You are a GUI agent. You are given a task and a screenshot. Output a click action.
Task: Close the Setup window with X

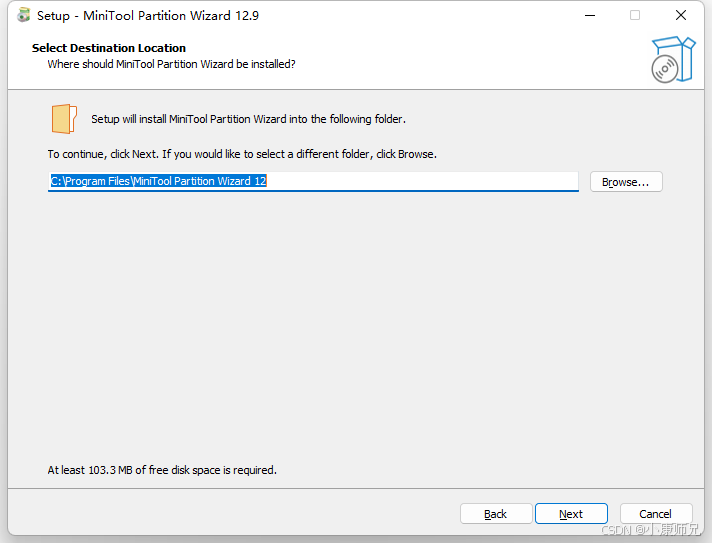click(681, 15)
